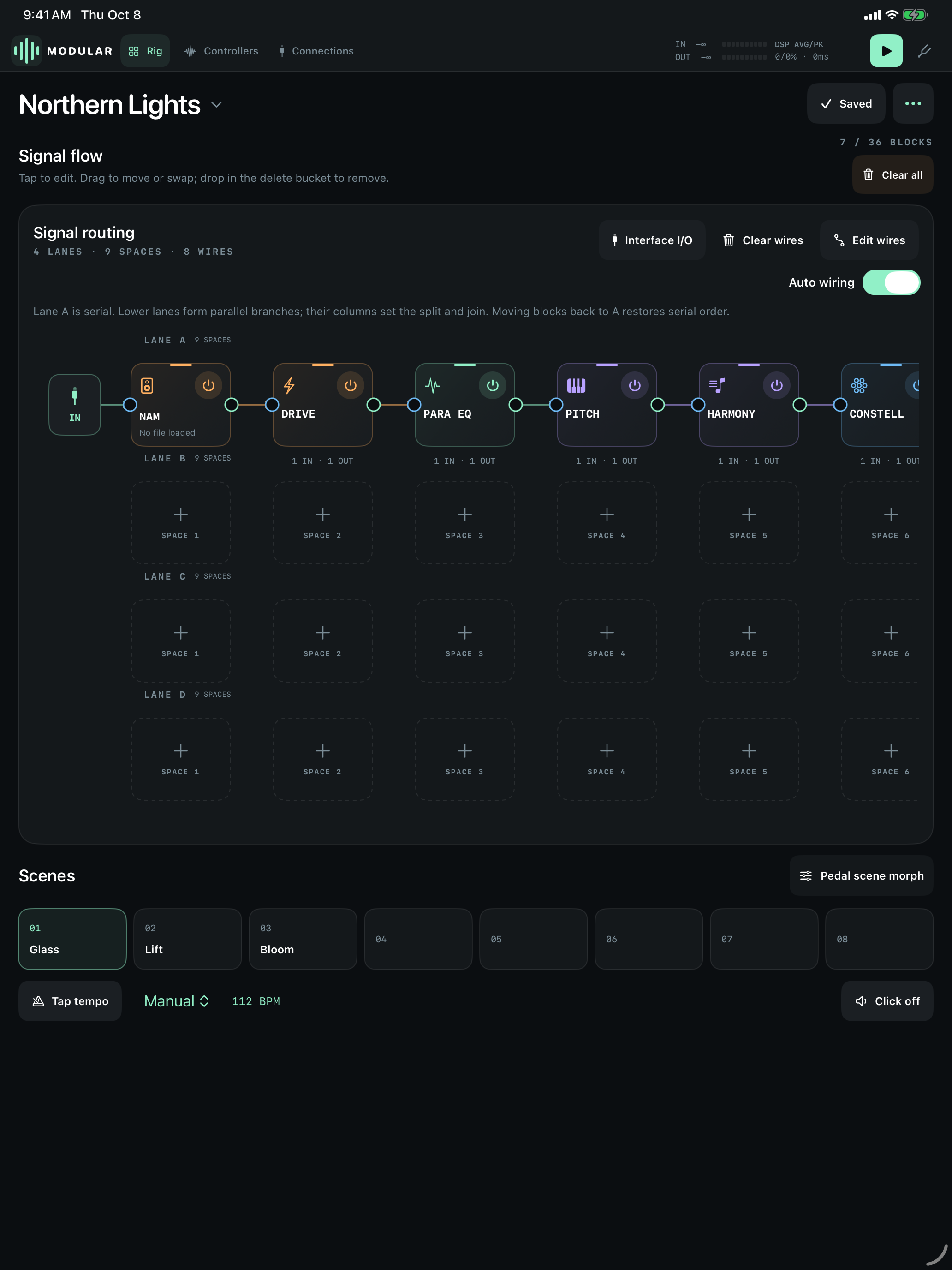Screen dimensions: 952x1270
Task: Click the HARMONY music note icon
Action: (717, 385)
